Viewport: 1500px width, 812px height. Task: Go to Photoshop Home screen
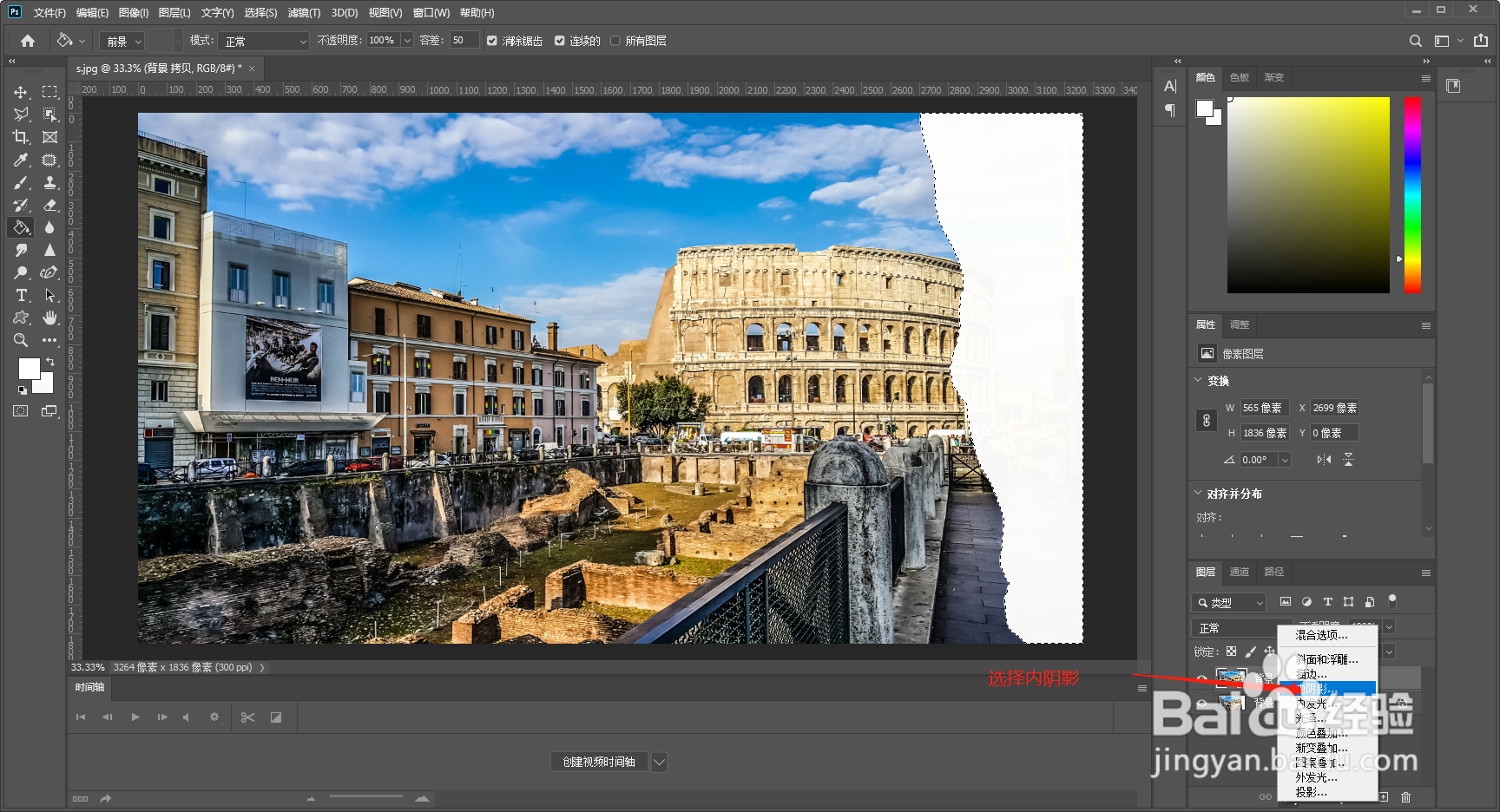(x=28, y=41)
